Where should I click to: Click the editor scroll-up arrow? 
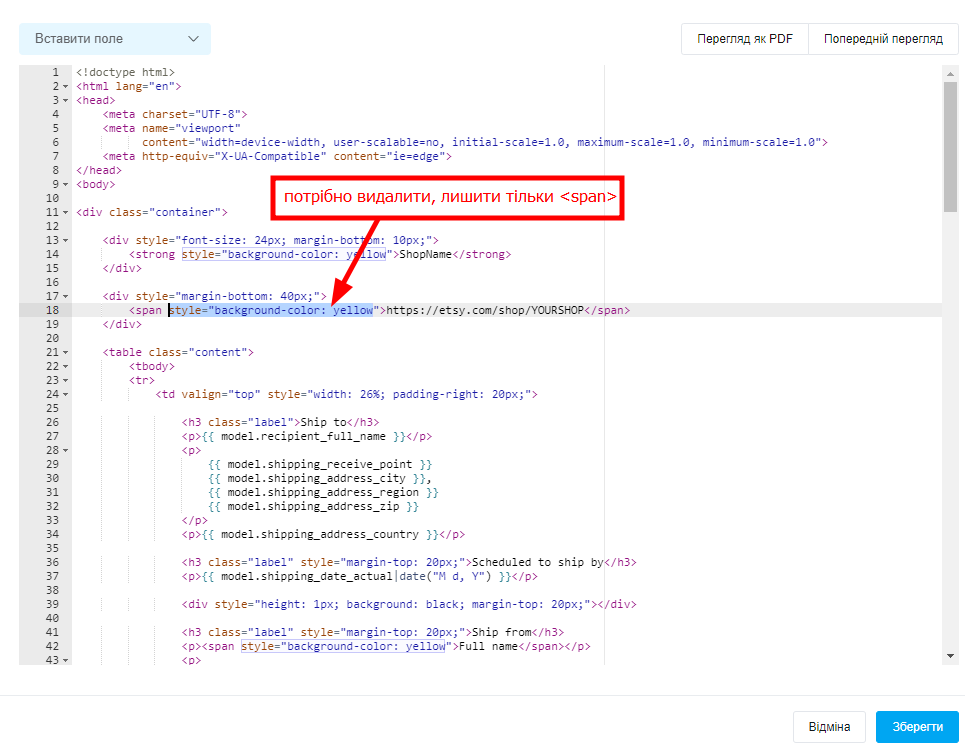(x=950, y=74)
